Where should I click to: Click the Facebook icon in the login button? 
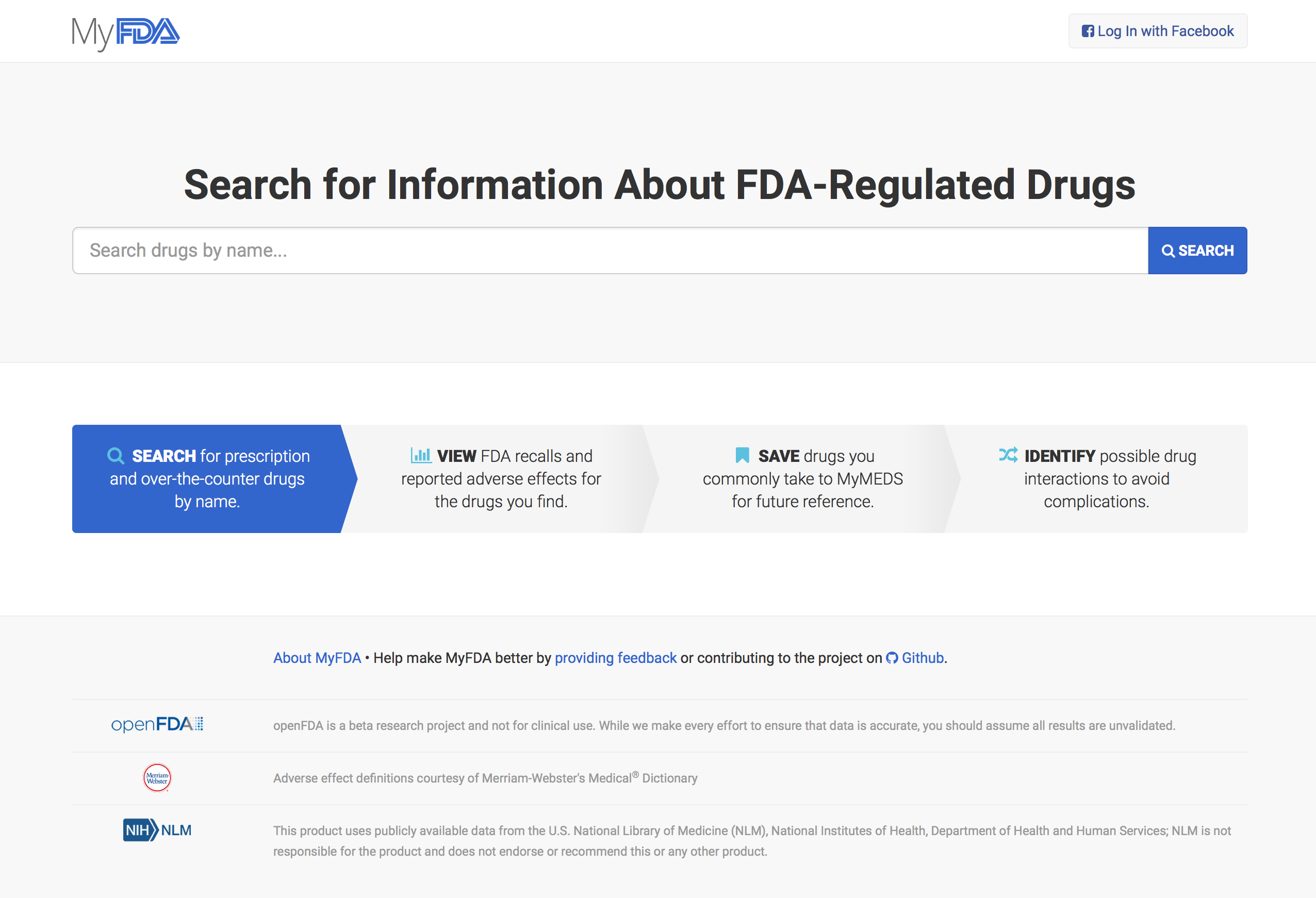click(1087, 31)
